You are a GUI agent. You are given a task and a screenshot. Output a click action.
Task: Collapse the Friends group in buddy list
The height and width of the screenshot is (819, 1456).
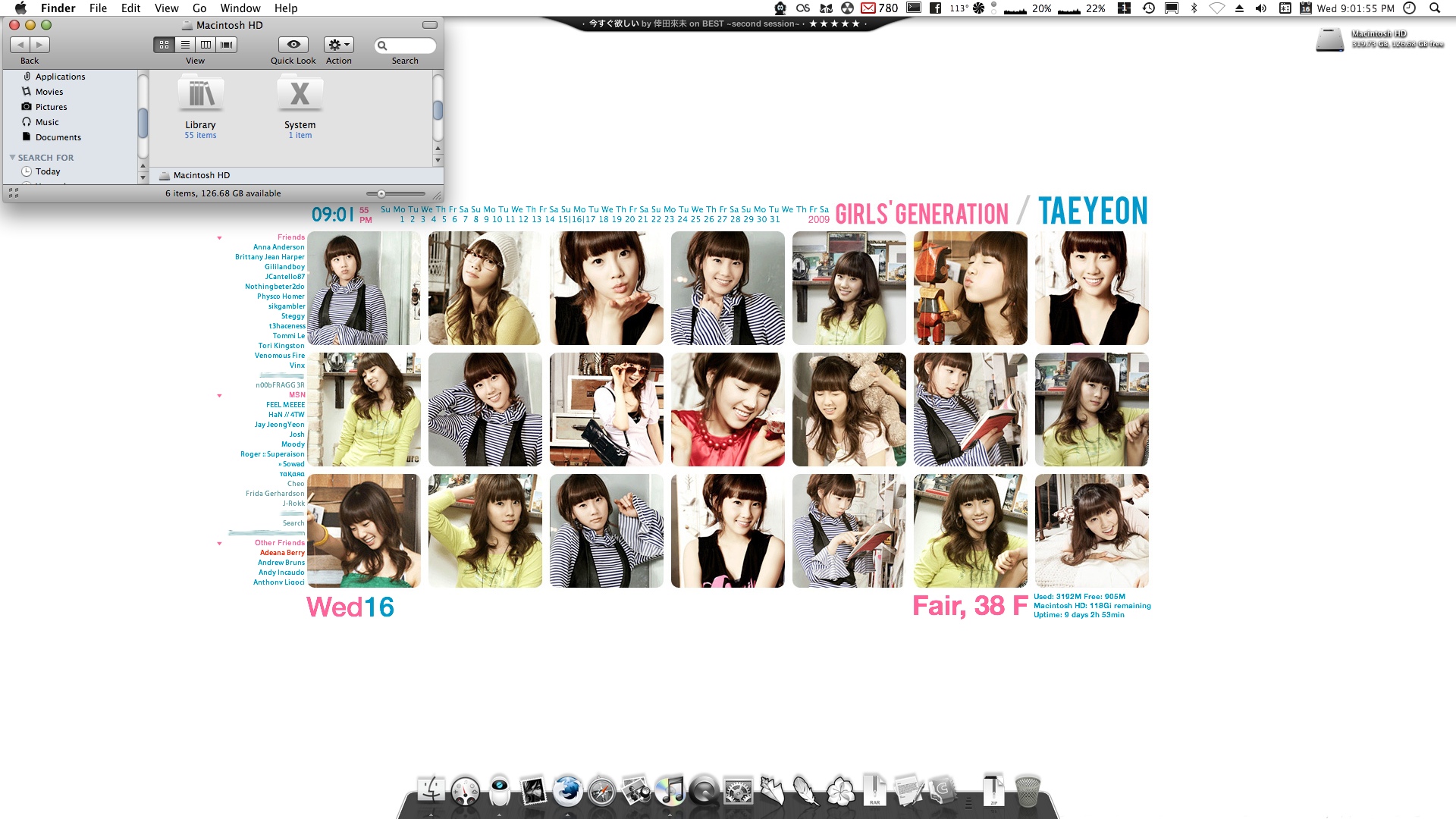(220, 238)
